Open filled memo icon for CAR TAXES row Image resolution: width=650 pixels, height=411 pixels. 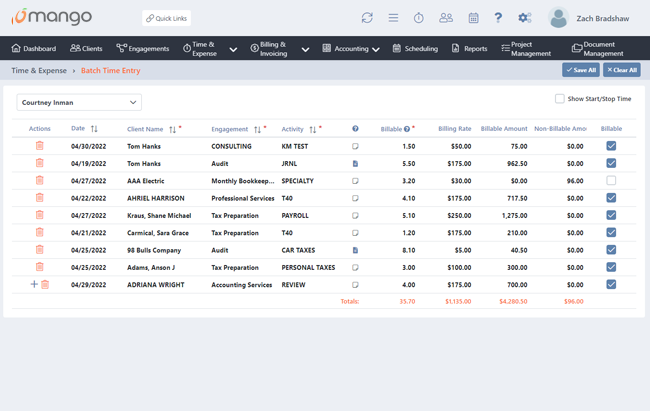(x=355, y=250)
